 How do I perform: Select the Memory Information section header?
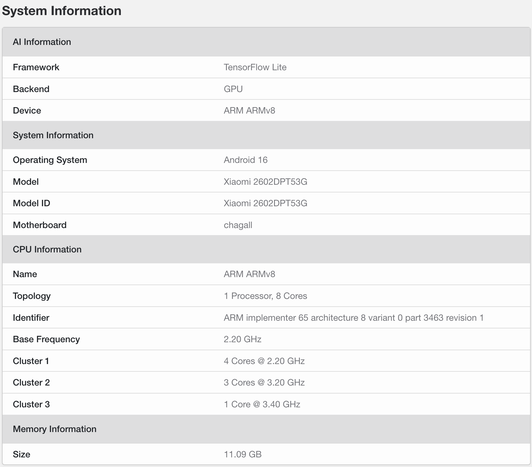266,429
